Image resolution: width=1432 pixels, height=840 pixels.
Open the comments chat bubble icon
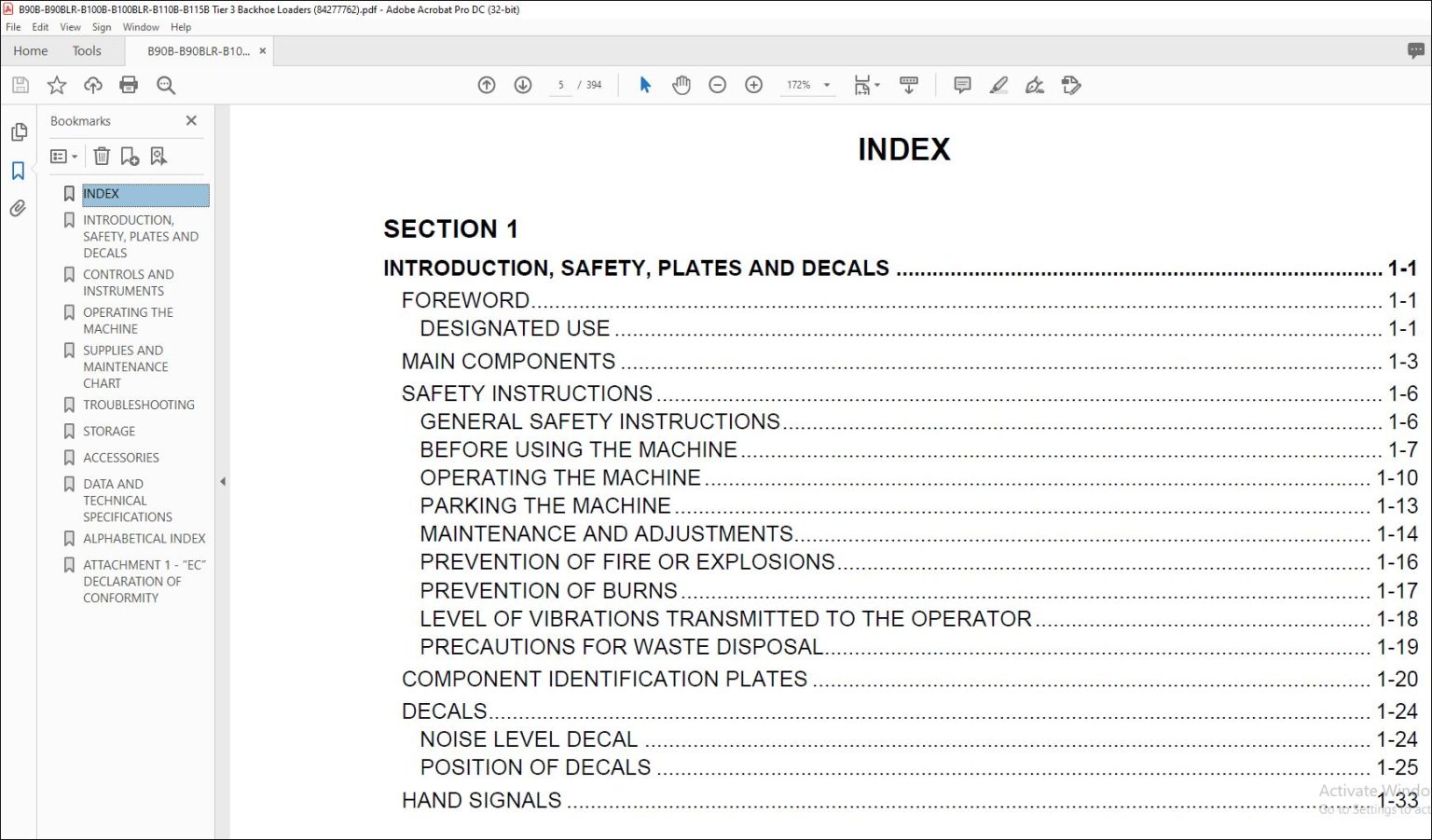click(x=1416, y=50)
